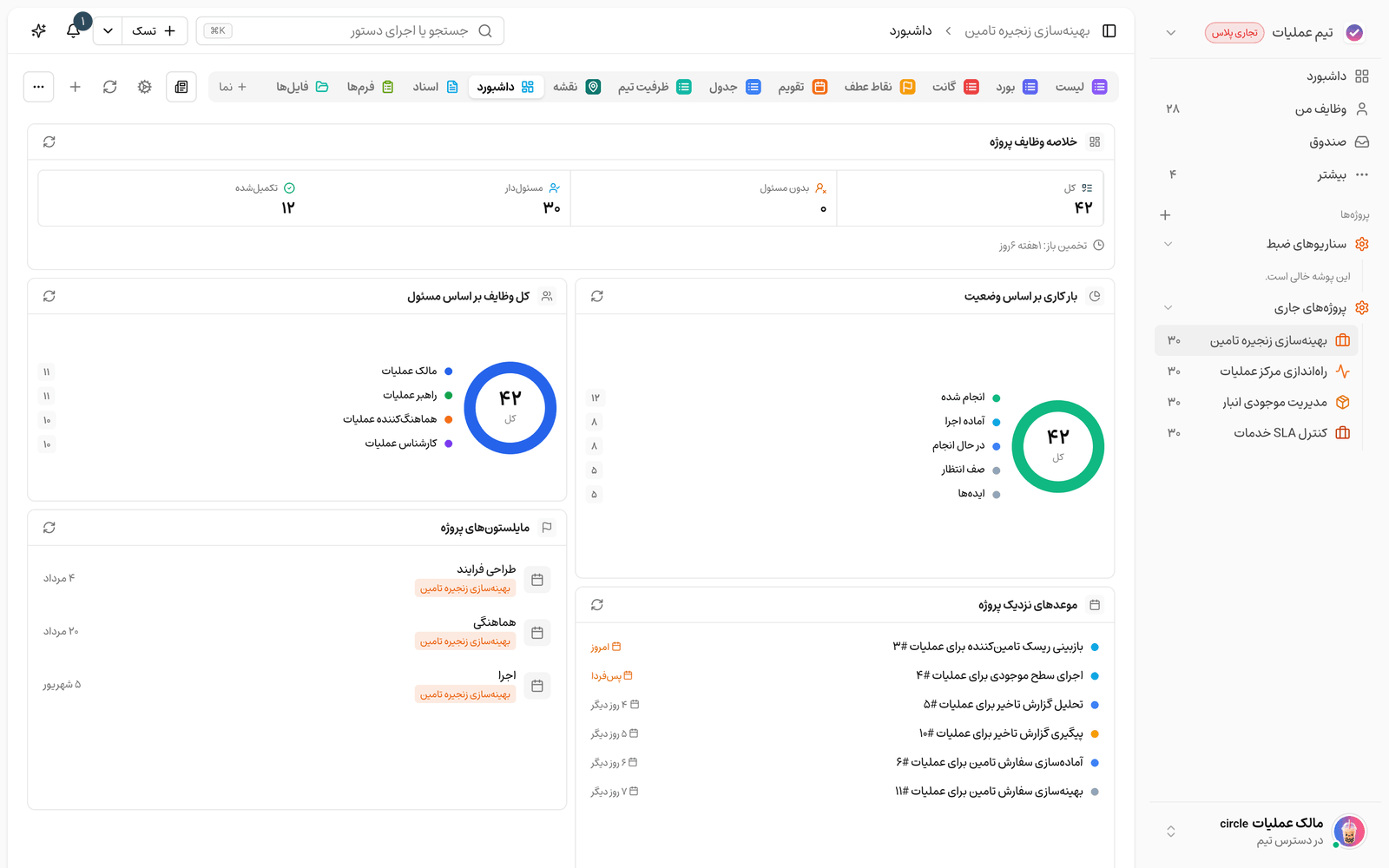This screenshot has height=868, width=1389.
Task: Switch to the «جدول» tab
Action: 734,87
